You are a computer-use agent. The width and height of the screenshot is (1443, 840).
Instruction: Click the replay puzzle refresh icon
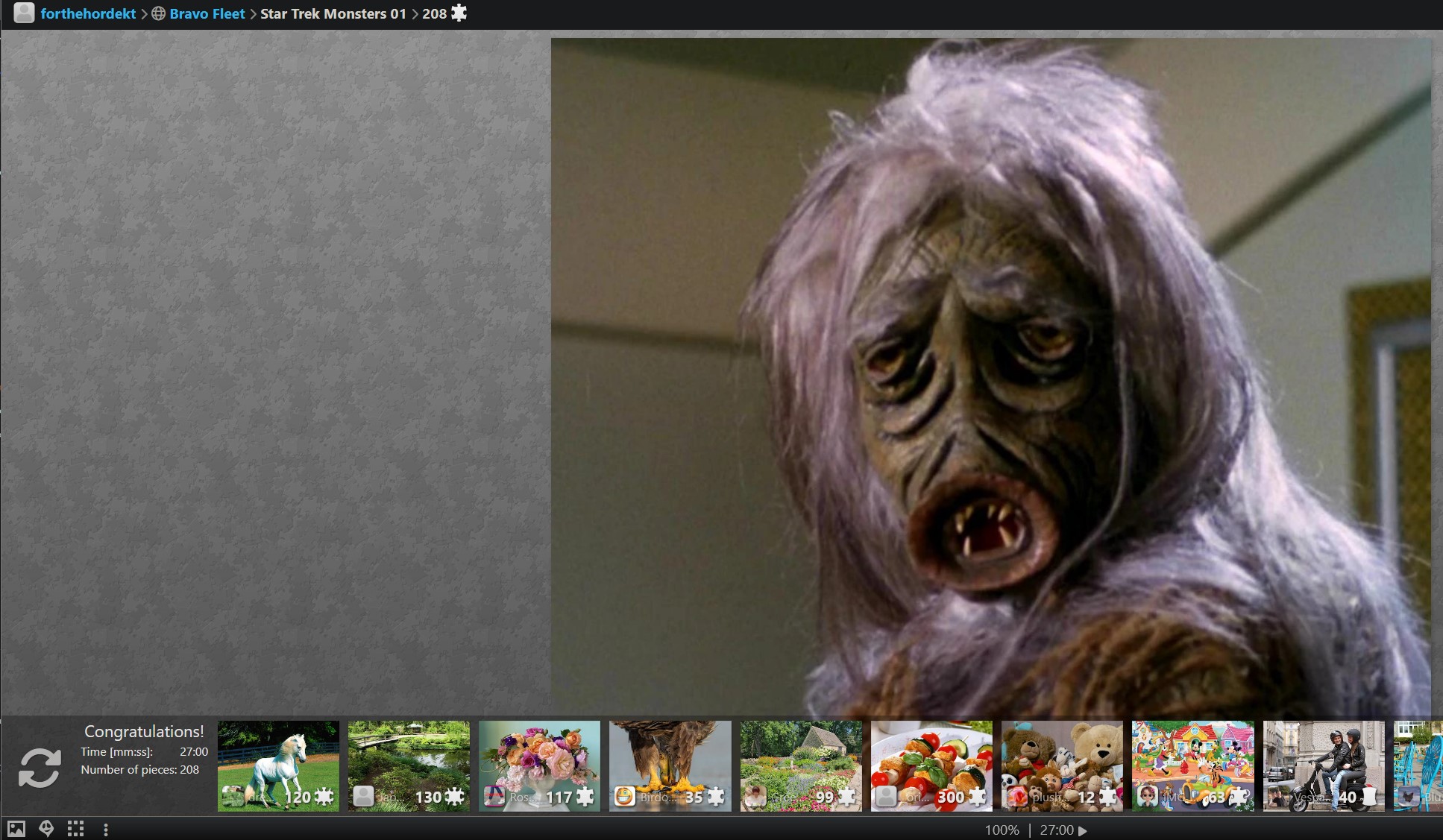click(x=40, y=768)
